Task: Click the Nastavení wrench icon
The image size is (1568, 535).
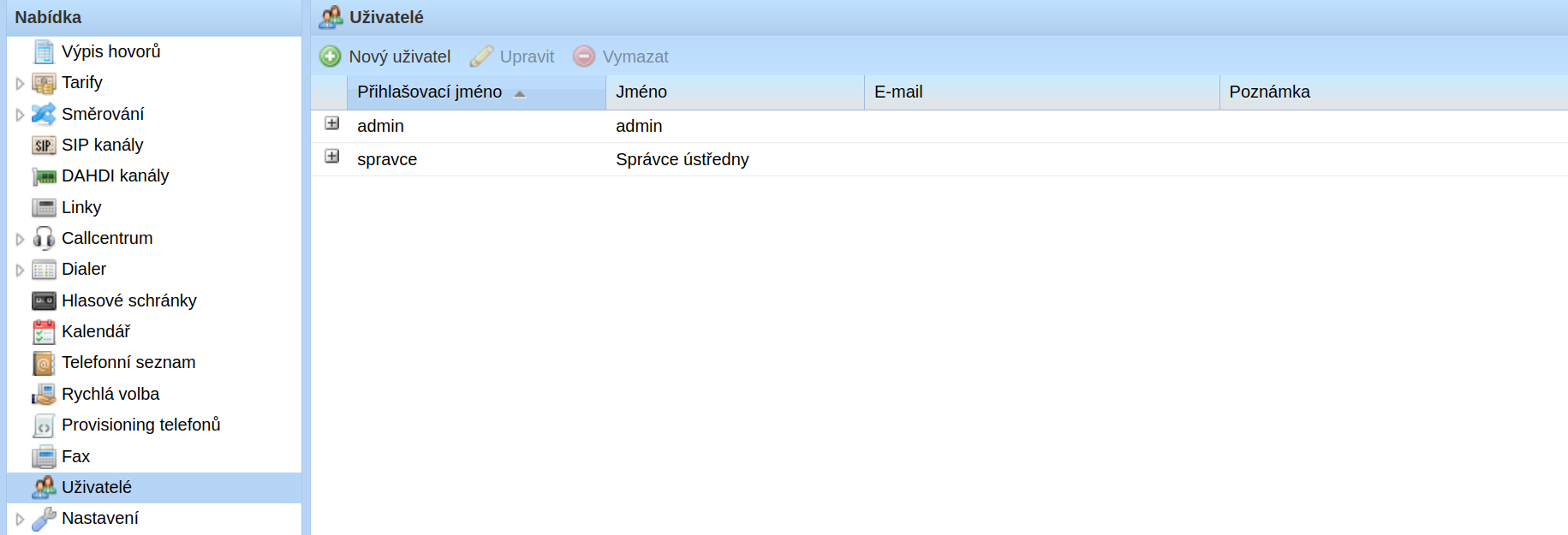Action: (x=44, y=519)
